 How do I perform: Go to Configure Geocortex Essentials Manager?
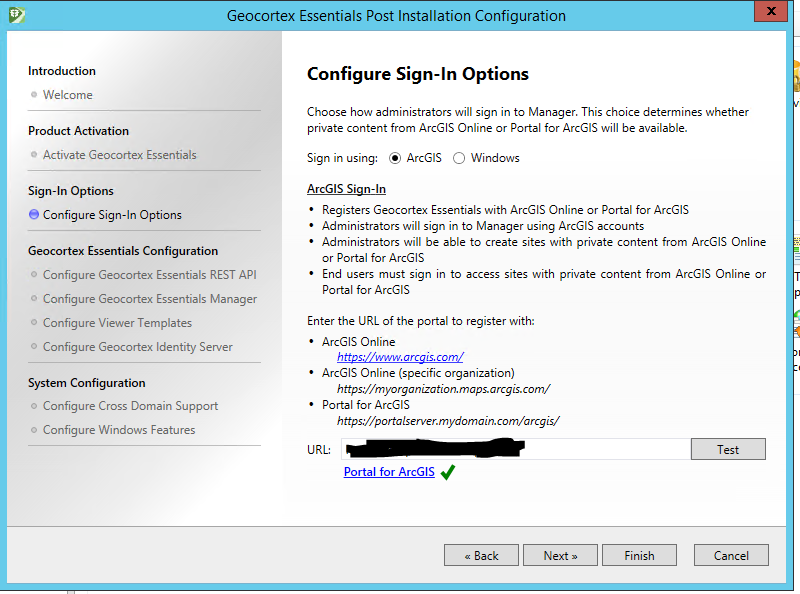click(x=150, y=299)
